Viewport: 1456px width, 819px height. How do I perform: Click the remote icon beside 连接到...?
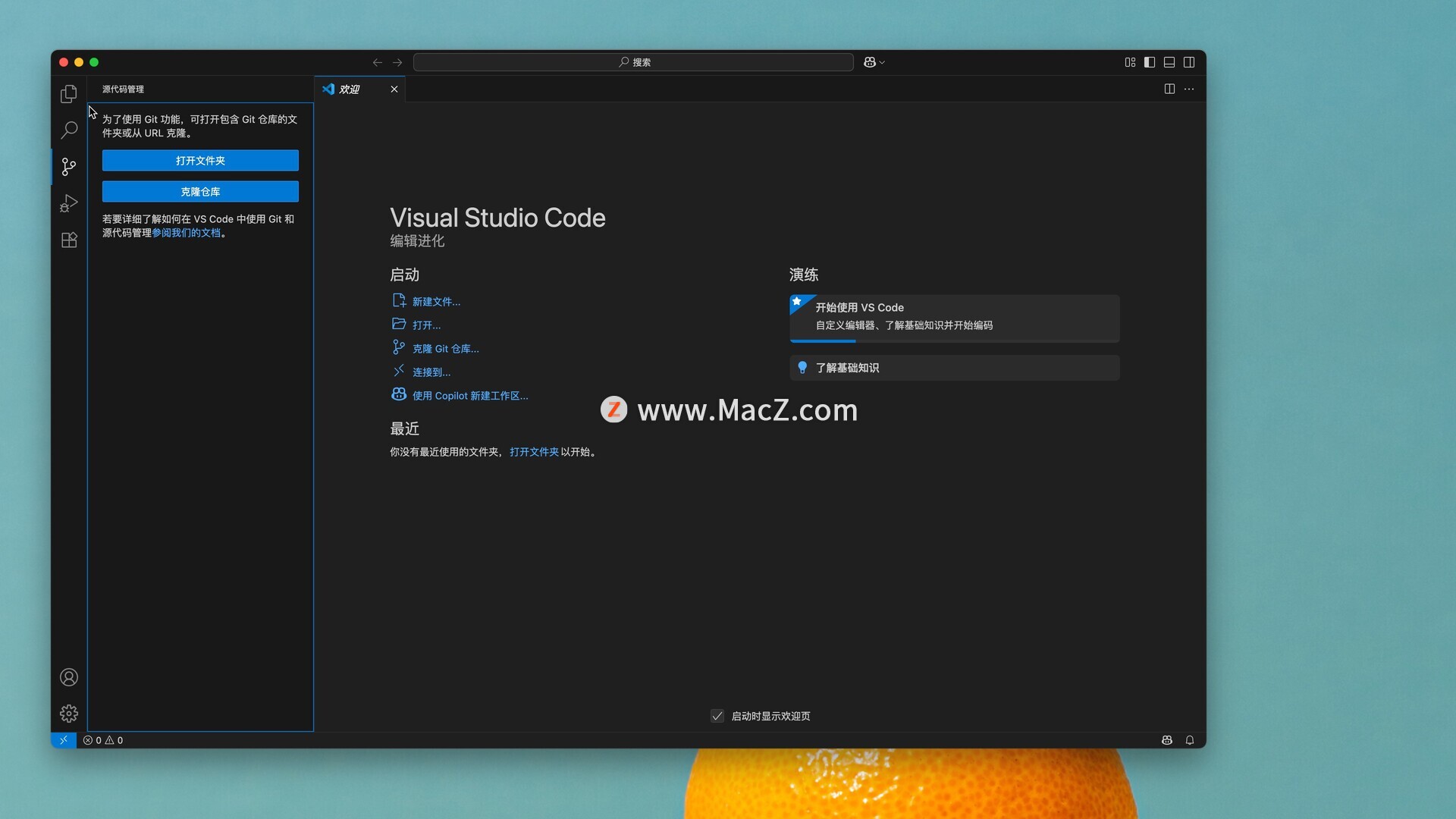coord(399,370)
